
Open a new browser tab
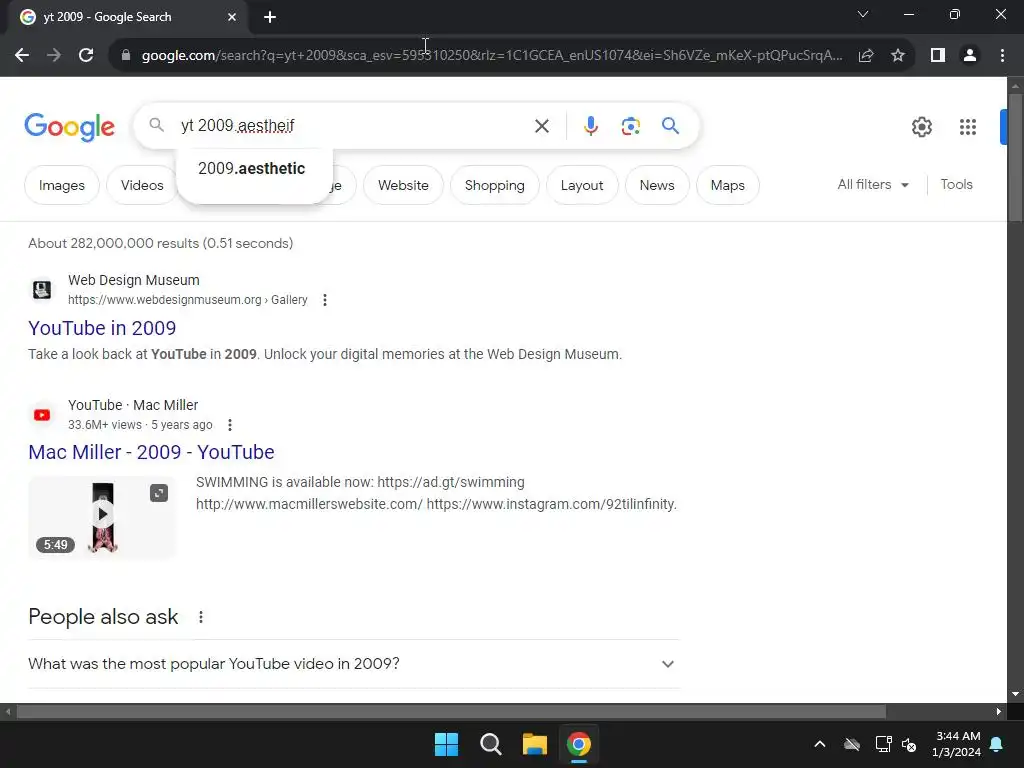(x=270, y=17)
